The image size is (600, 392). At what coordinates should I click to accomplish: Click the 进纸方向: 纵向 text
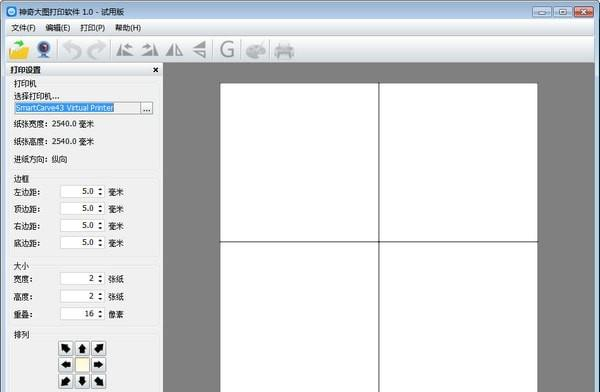tap(41, 159)
